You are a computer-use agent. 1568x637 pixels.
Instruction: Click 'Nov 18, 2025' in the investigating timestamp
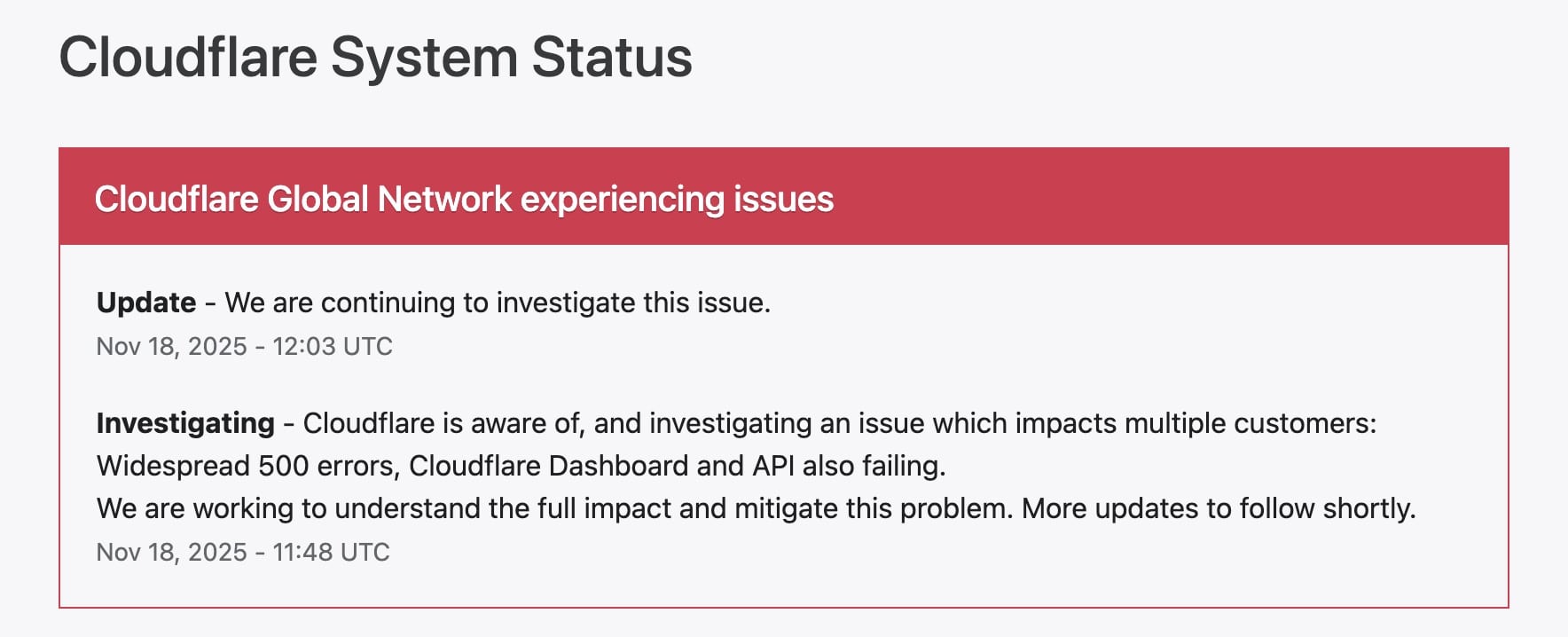point(171,552)
